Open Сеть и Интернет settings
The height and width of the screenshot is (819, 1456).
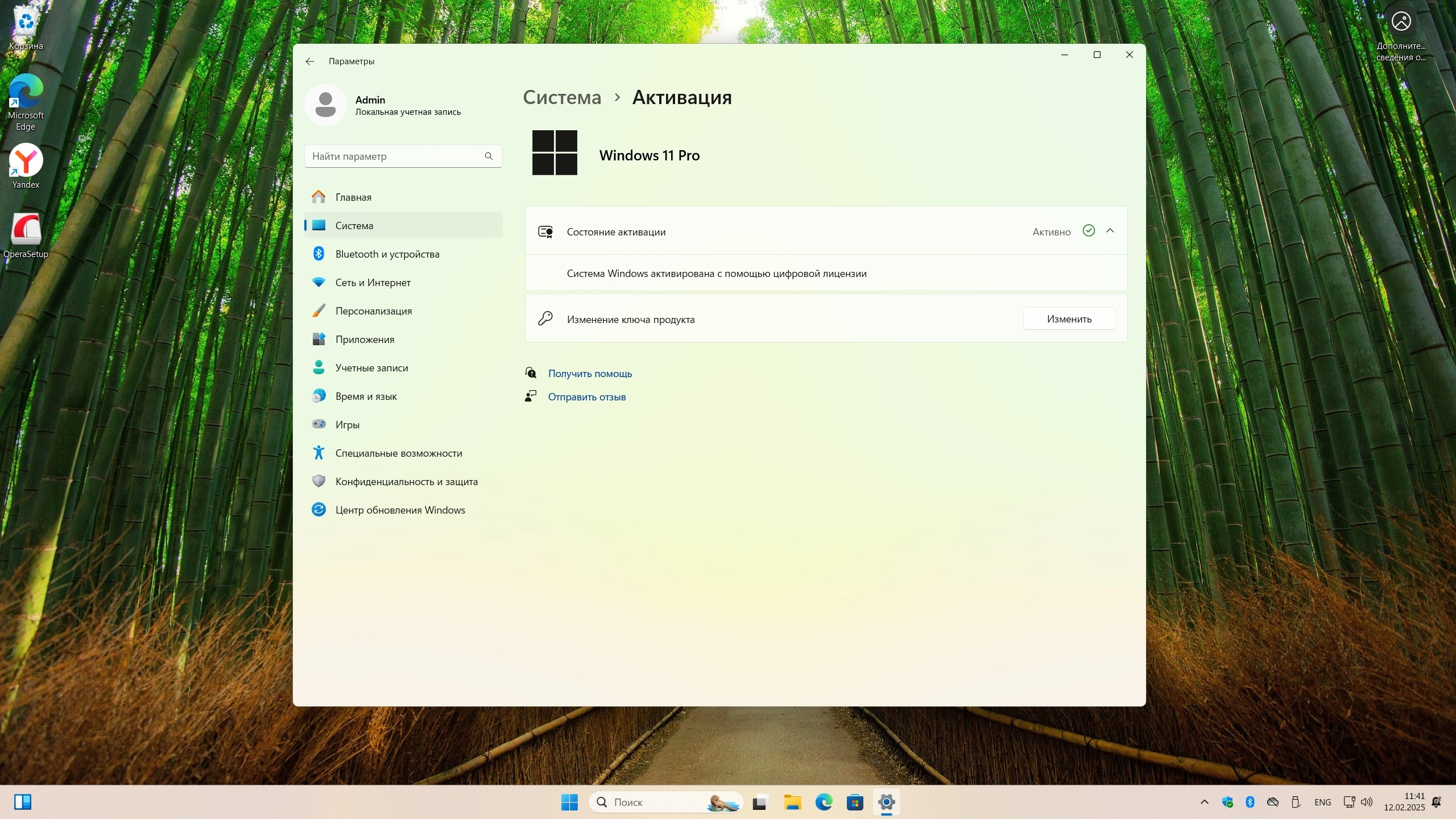pyautogui.click(x=373, y=283)
